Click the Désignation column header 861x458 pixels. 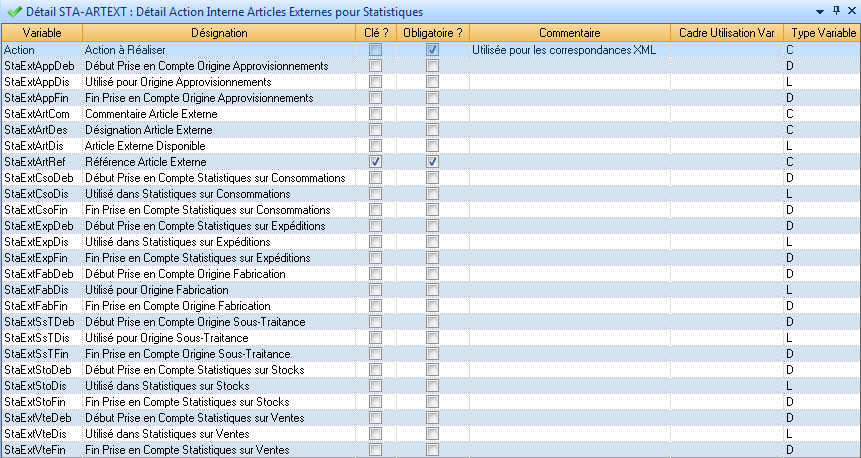[218, 33]
